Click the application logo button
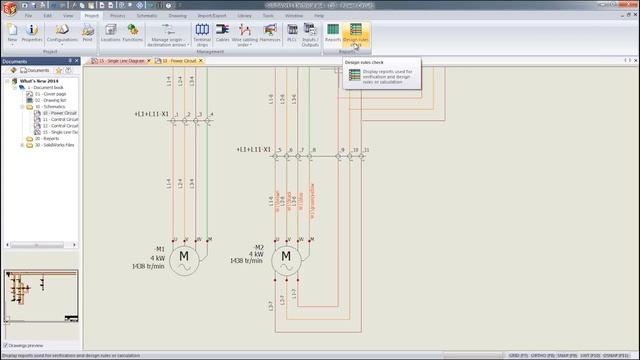 10,8
